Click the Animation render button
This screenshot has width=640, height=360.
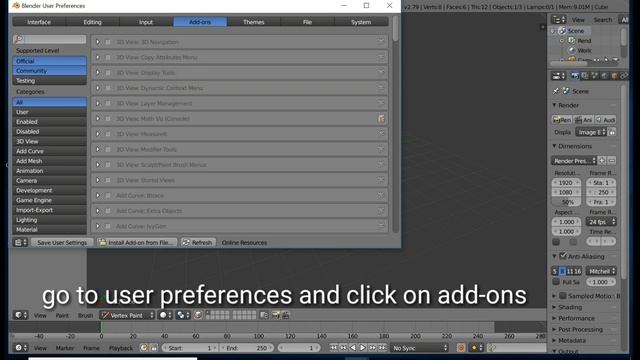pos(584,120)
